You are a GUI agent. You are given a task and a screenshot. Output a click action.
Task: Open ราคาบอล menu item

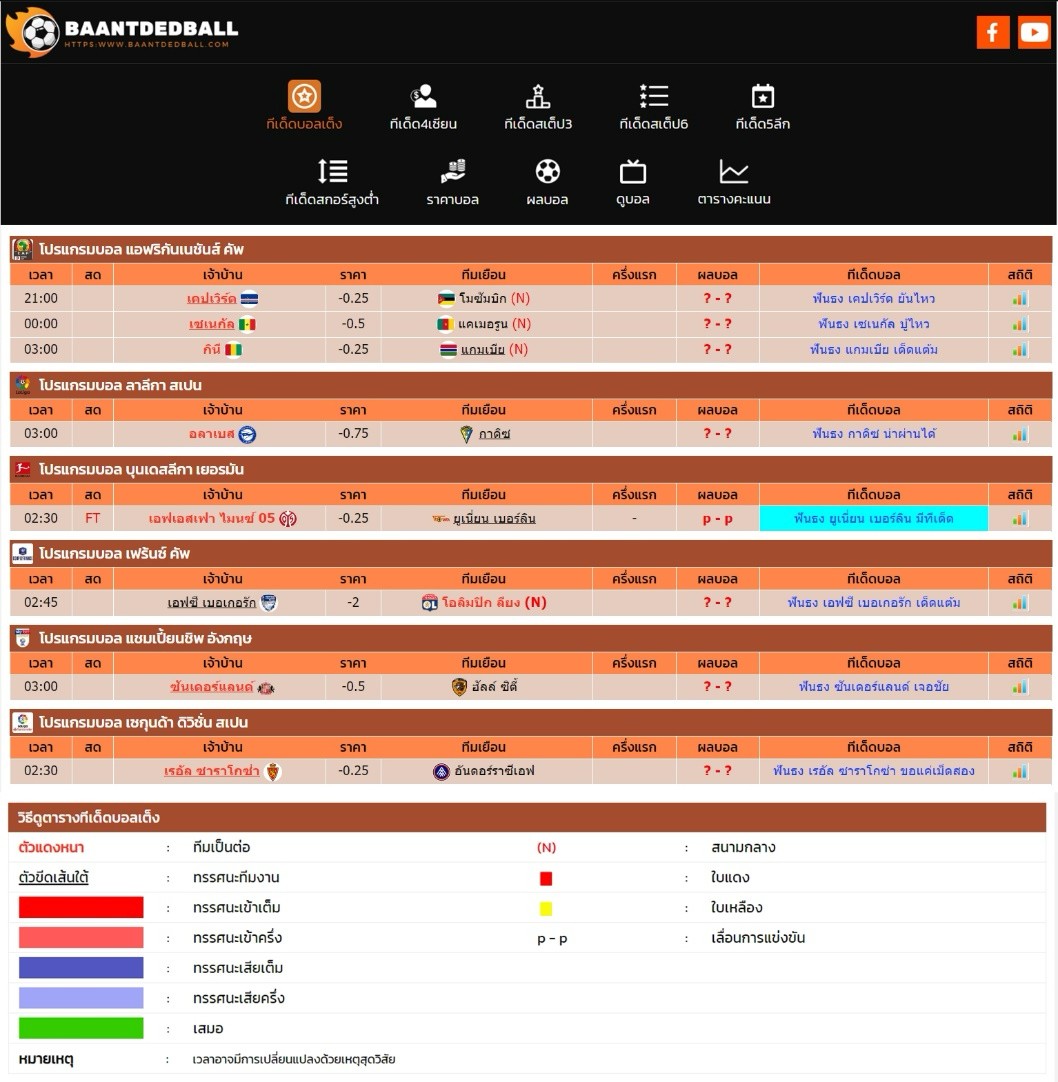click(x=452, y=183)
